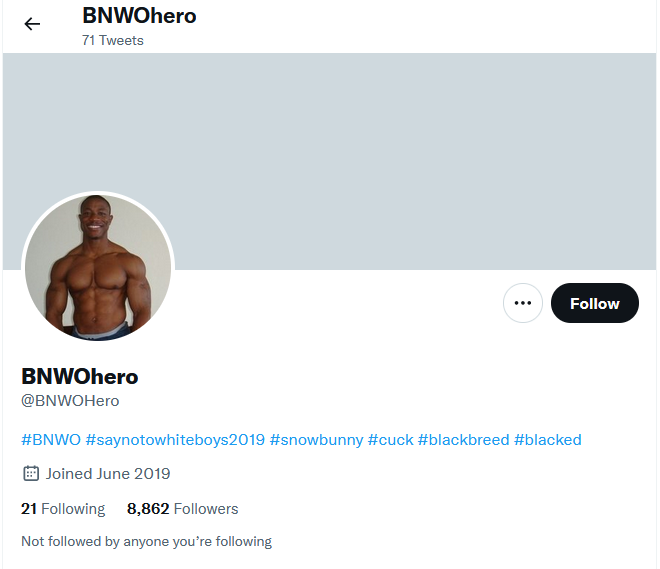The image size is (660, 569).
Task: Open the three-dots more options button
Action: click(x=523, y=303)
